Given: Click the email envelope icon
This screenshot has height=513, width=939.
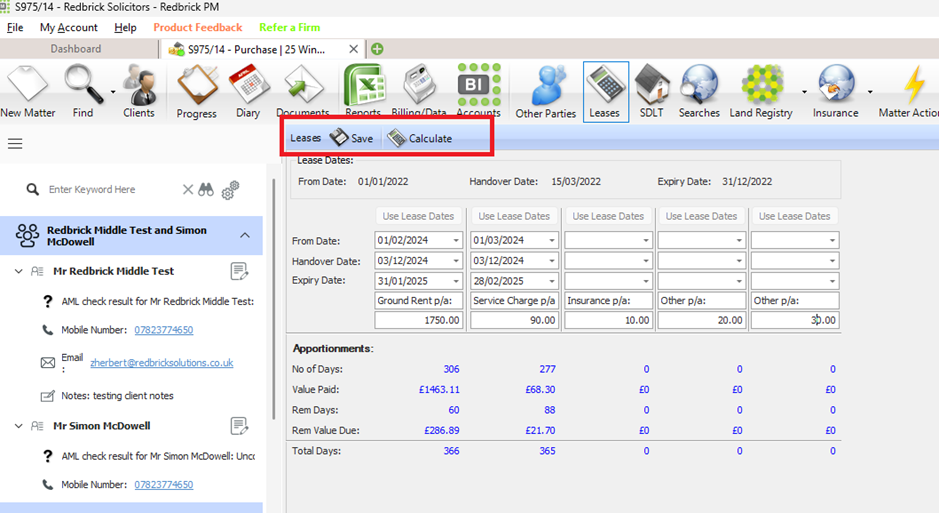Looking at the screenshot, I should (48, 363).
